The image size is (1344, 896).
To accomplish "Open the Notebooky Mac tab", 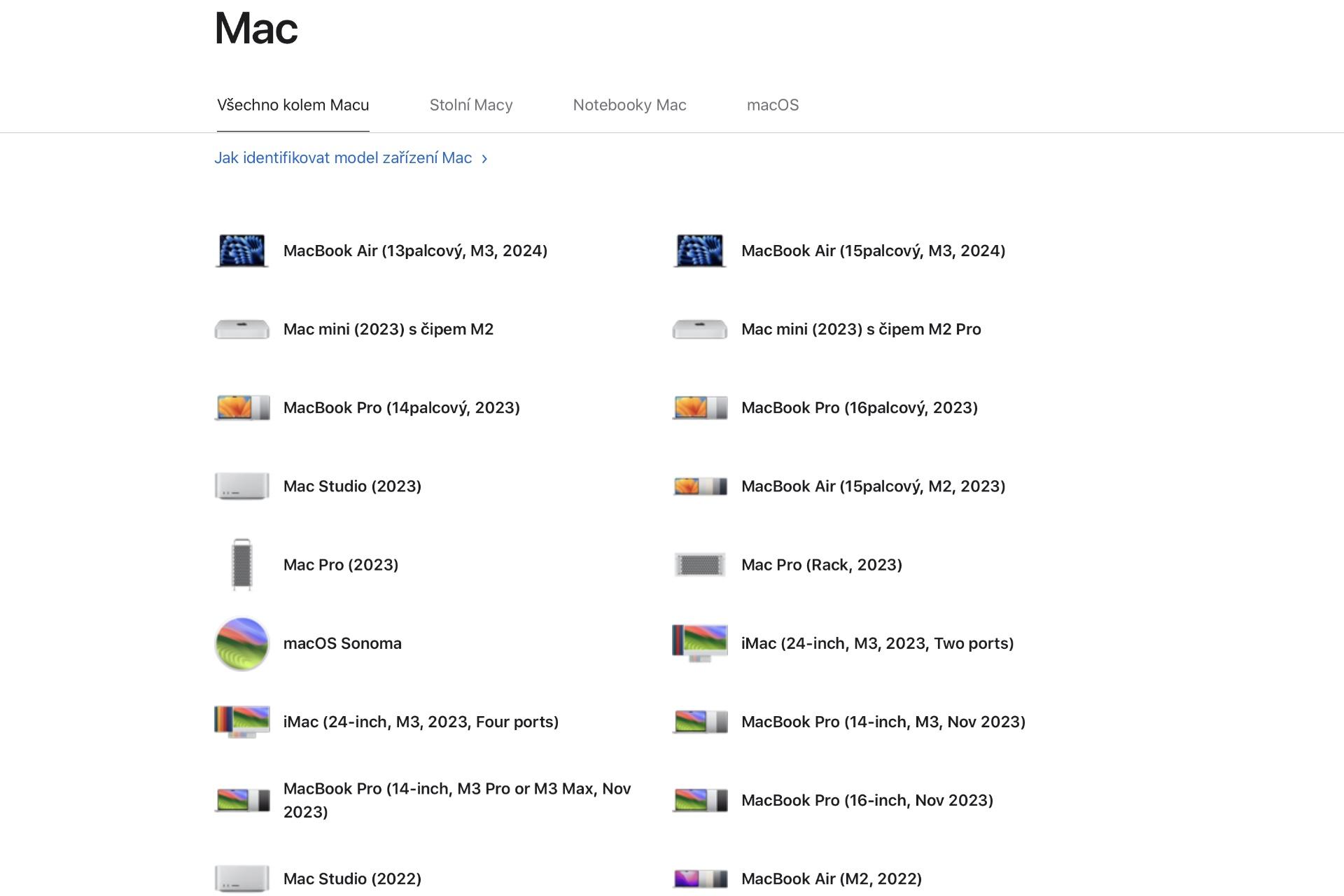I will click(x=629, y=105).
